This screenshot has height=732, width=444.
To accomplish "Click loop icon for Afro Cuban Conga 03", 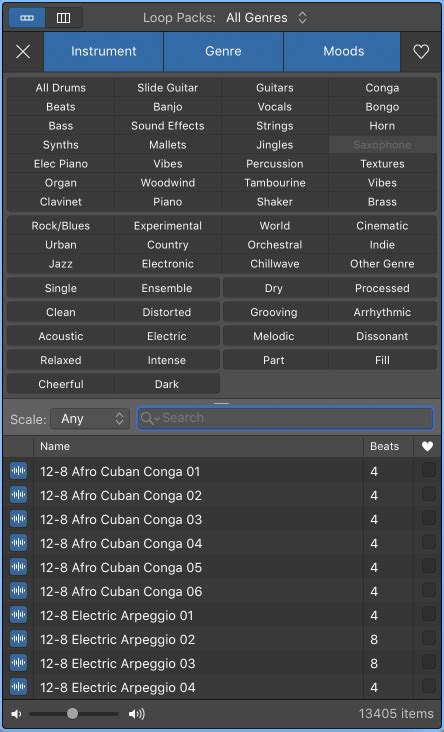I will (x=19, y=519).
